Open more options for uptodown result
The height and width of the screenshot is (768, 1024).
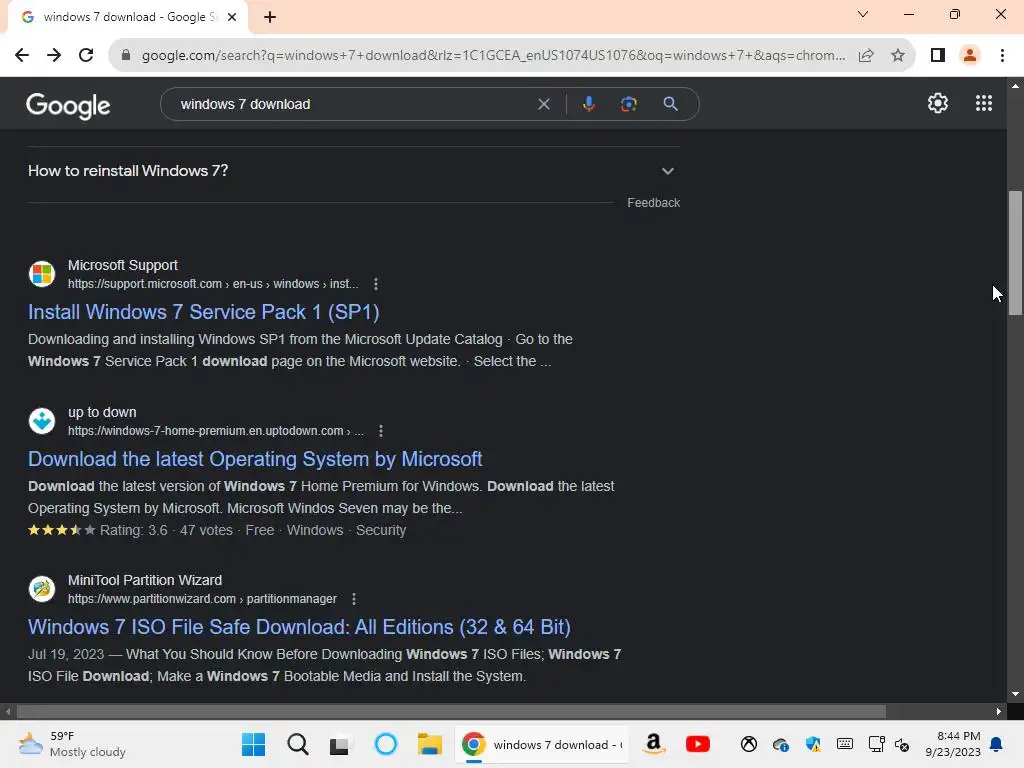(x=381, y=431)
